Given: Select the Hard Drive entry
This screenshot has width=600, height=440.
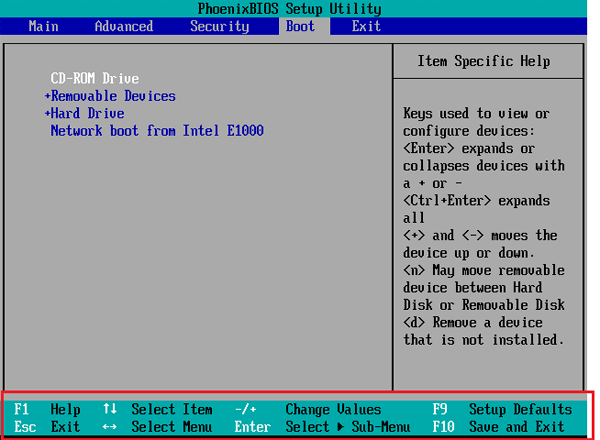Looking at the screenshot, I should click(88, 113).
